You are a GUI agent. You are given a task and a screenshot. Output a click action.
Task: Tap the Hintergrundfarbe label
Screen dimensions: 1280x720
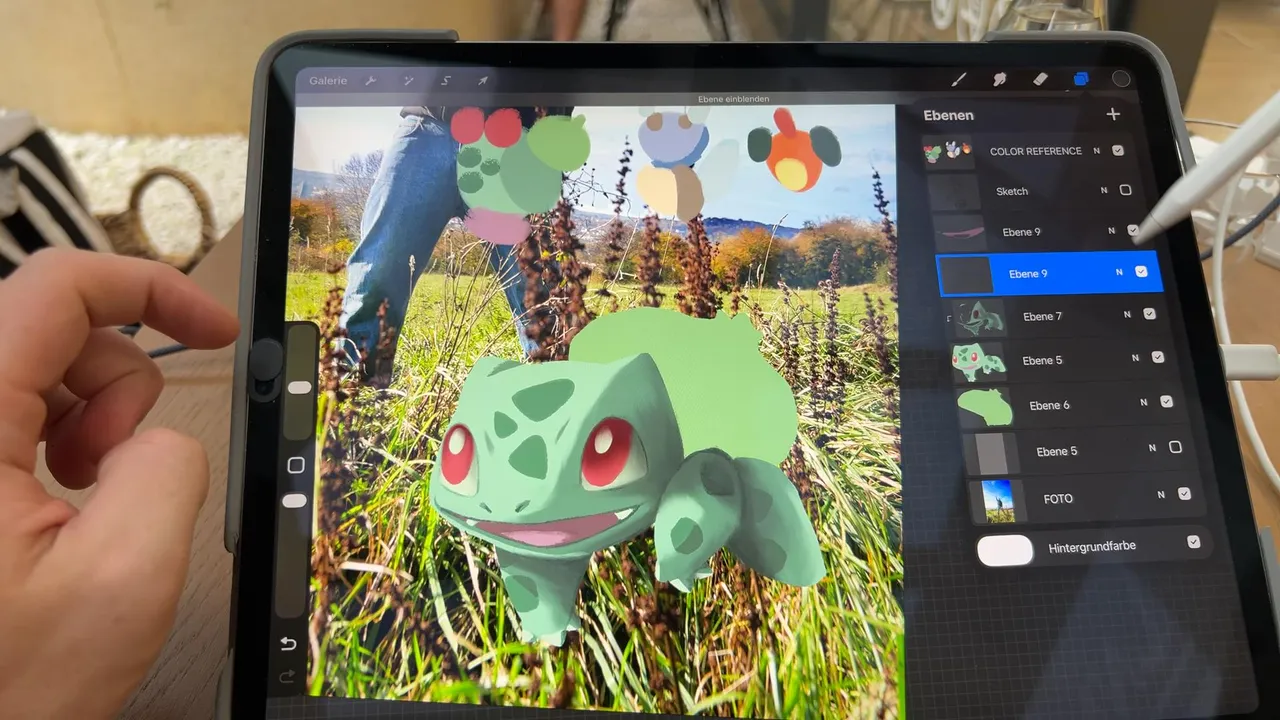1092,547
